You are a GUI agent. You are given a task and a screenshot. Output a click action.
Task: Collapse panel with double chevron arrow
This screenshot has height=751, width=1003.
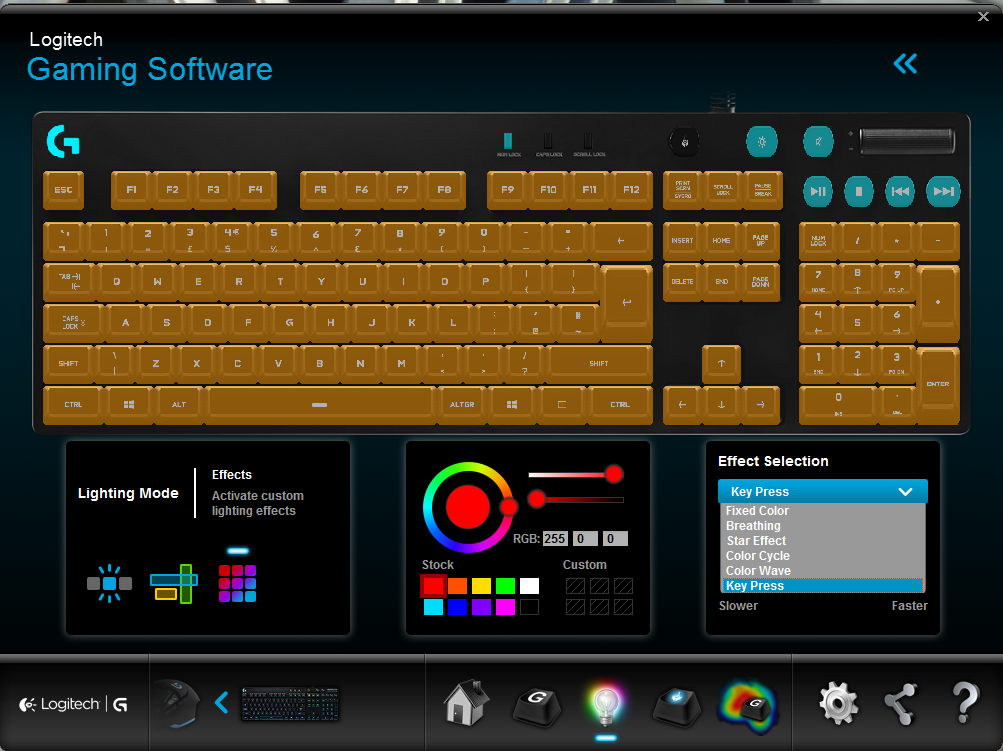pyautogui.click(x=905, y=64)
